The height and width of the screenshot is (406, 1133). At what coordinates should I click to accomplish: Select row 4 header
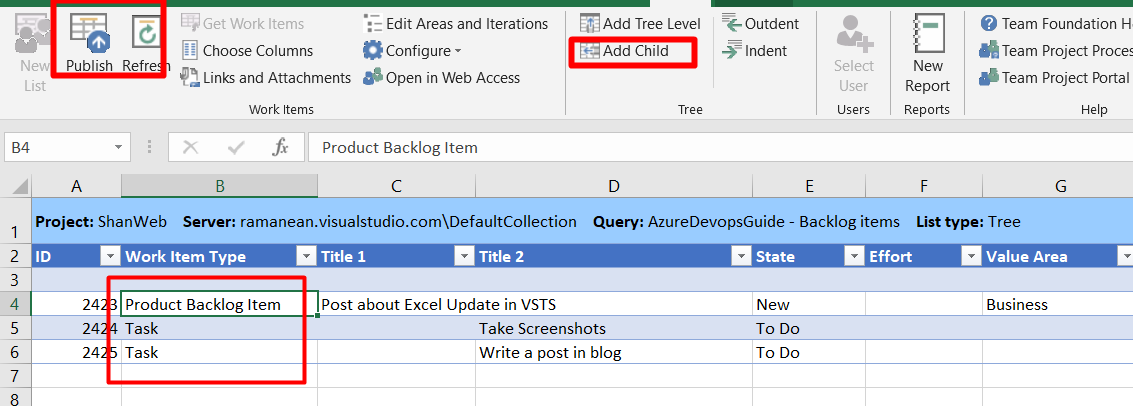pyautogui.click(x=16, y=304)
